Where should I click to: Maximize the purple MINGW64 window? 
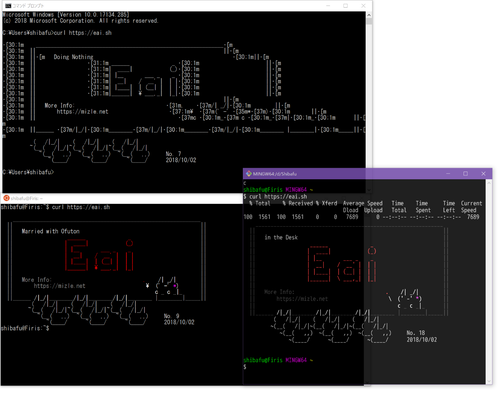coord(466,174)
